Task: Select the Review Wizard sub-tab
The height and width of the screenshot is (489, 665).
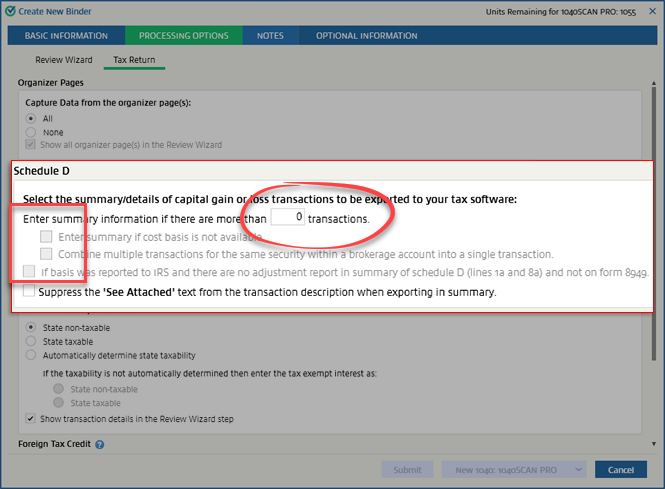Action: [x=63, y=60]
